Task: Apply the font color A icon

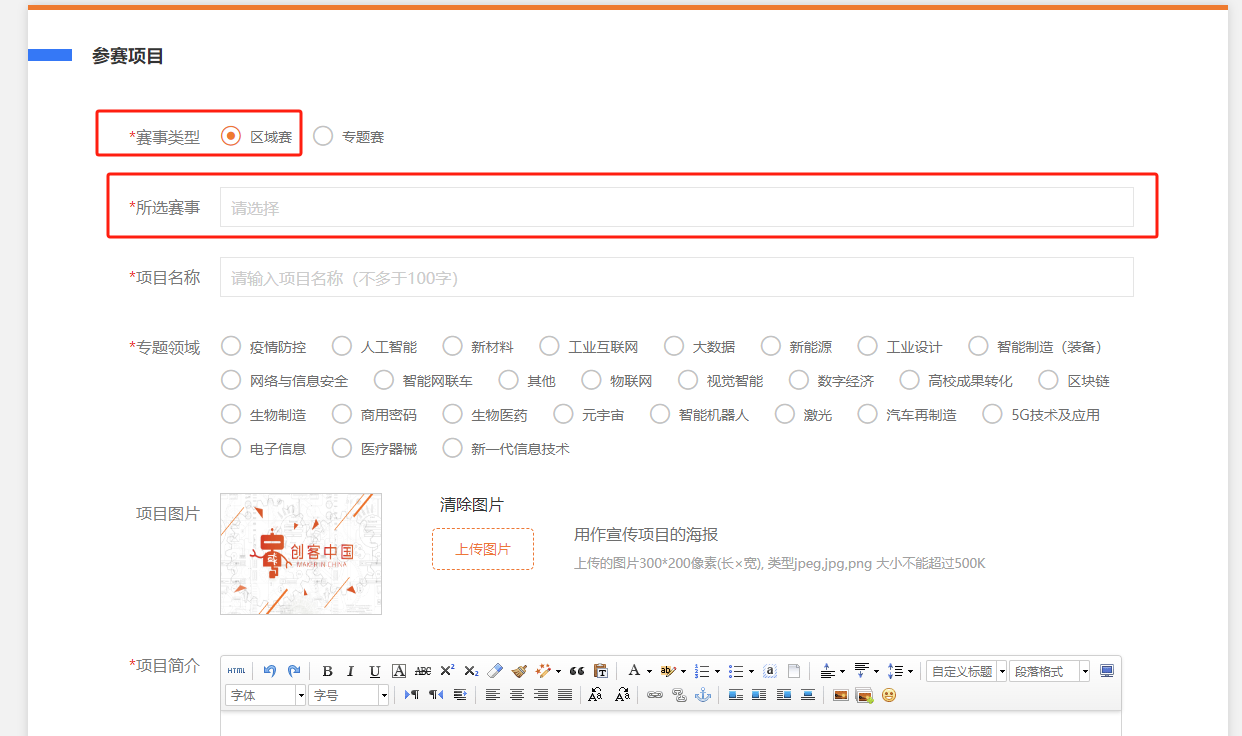Action: (x=634, y=670)
